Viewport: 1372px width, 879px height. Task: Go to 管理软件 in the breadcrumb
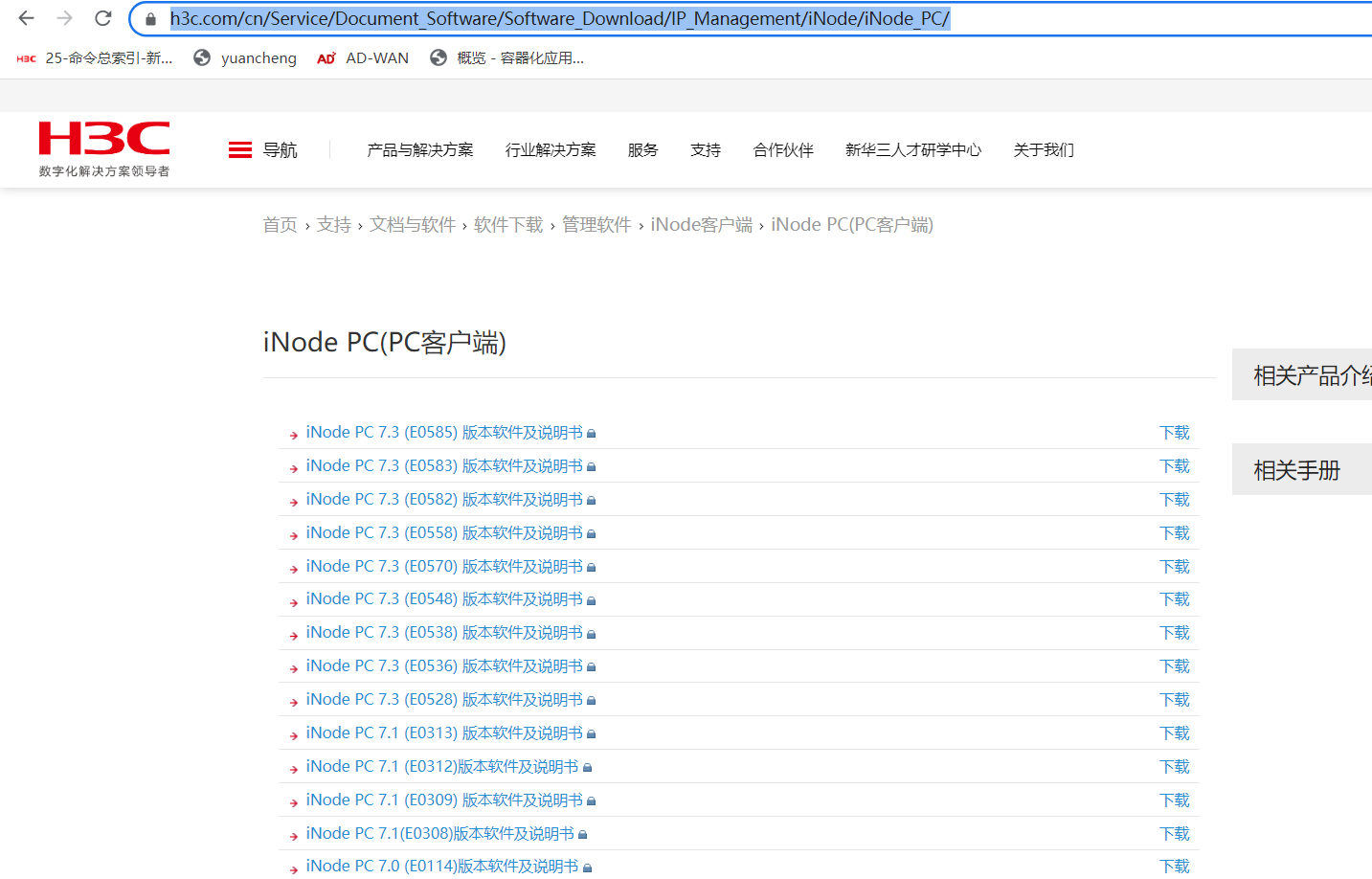(x=596, y=225)
